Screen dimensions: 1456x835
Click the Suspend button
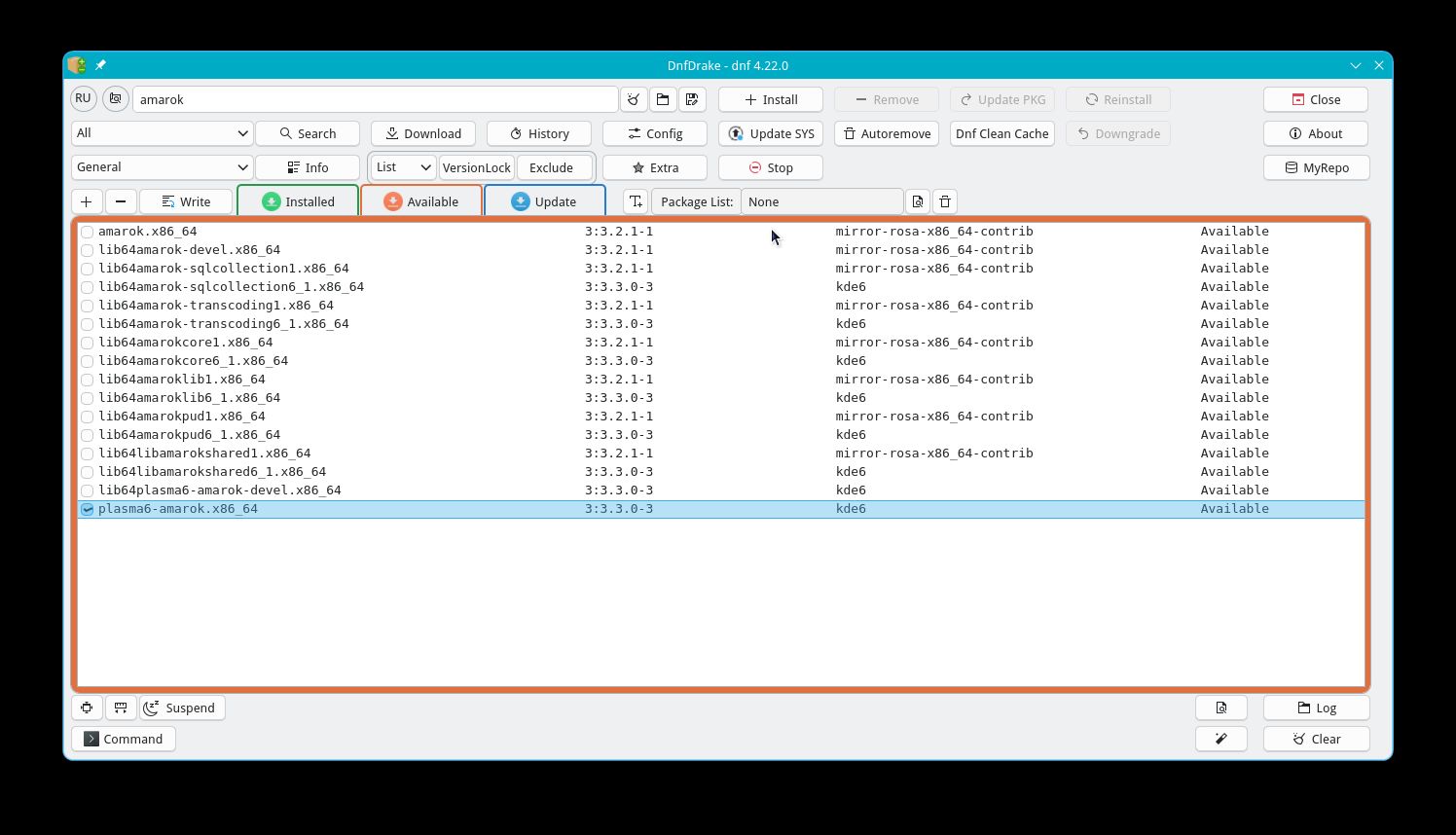[182, 708]
